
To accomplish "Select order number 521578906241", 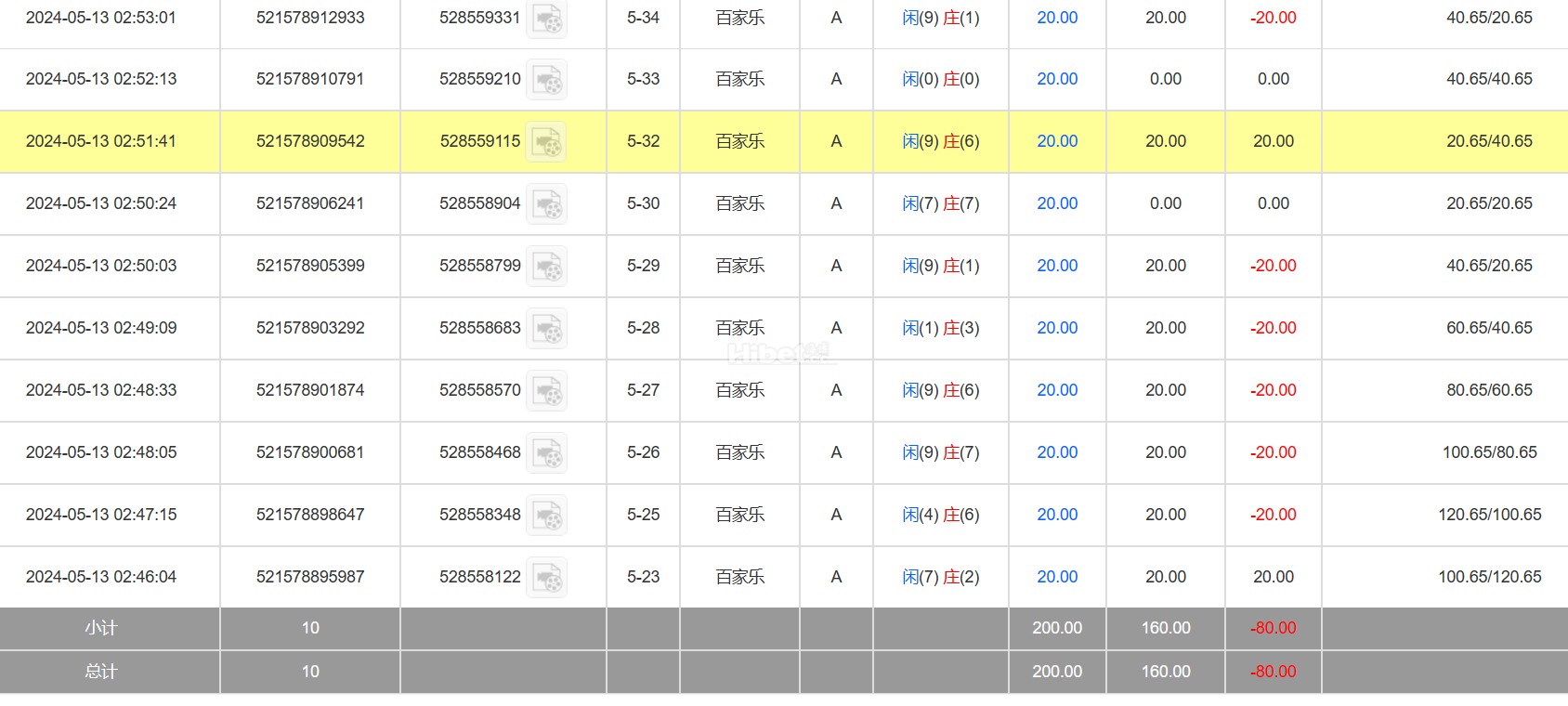I will tap(310, 203).
